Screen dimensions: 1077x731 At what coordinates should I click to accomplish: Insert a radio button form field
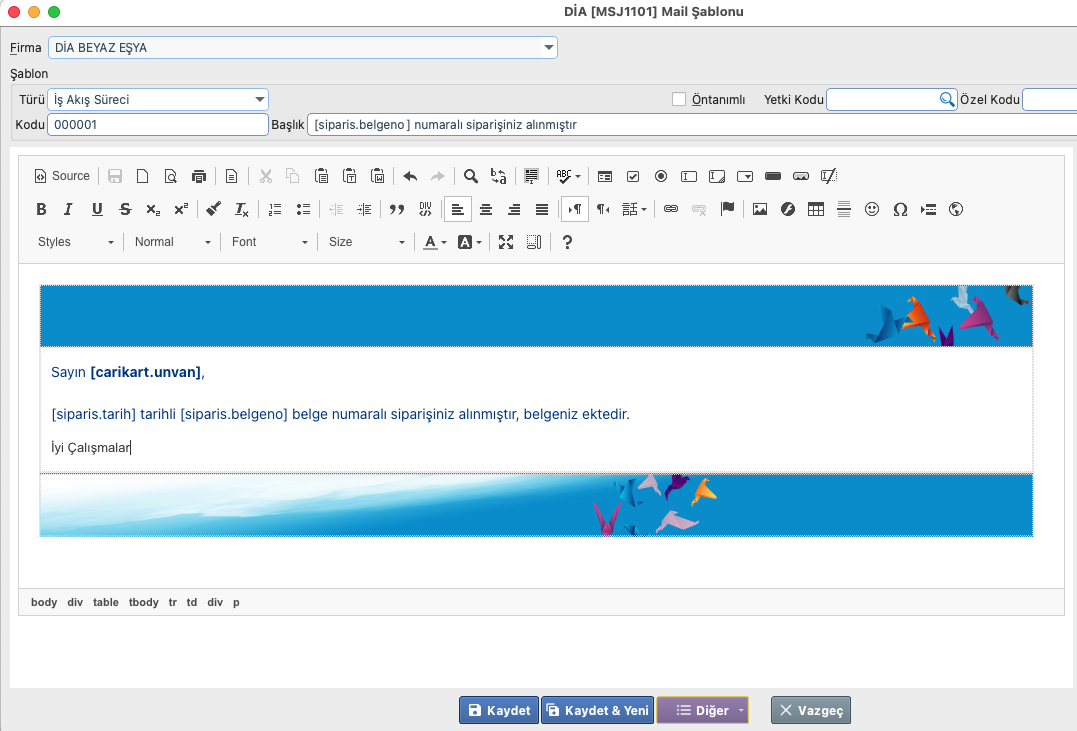[661, 176]
